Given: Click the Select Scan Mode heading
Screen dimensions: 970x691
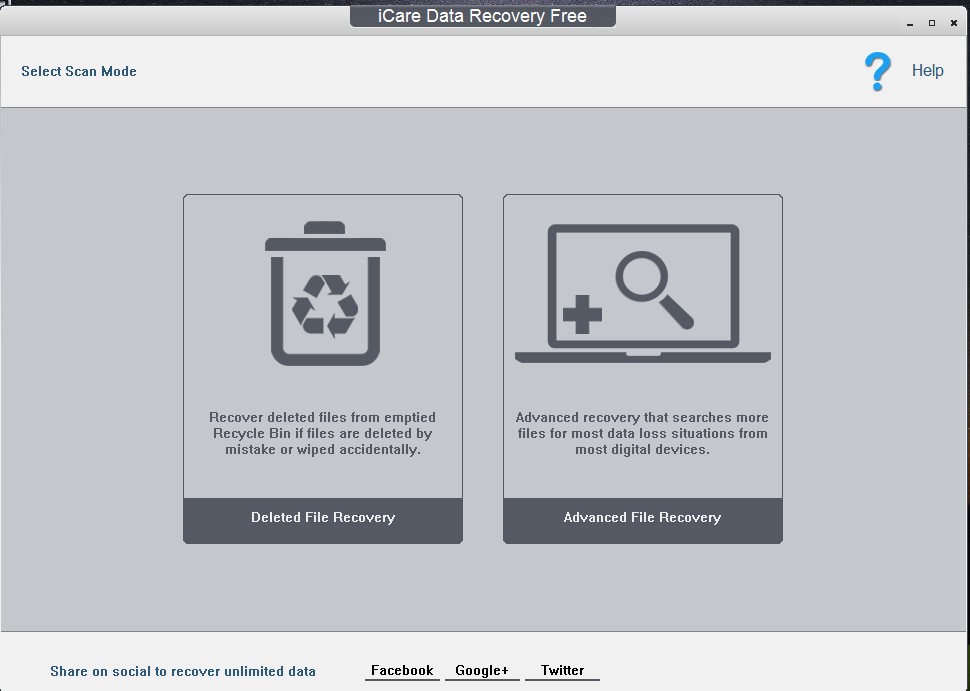Looking at the screenshot, I should pos(78,71).
